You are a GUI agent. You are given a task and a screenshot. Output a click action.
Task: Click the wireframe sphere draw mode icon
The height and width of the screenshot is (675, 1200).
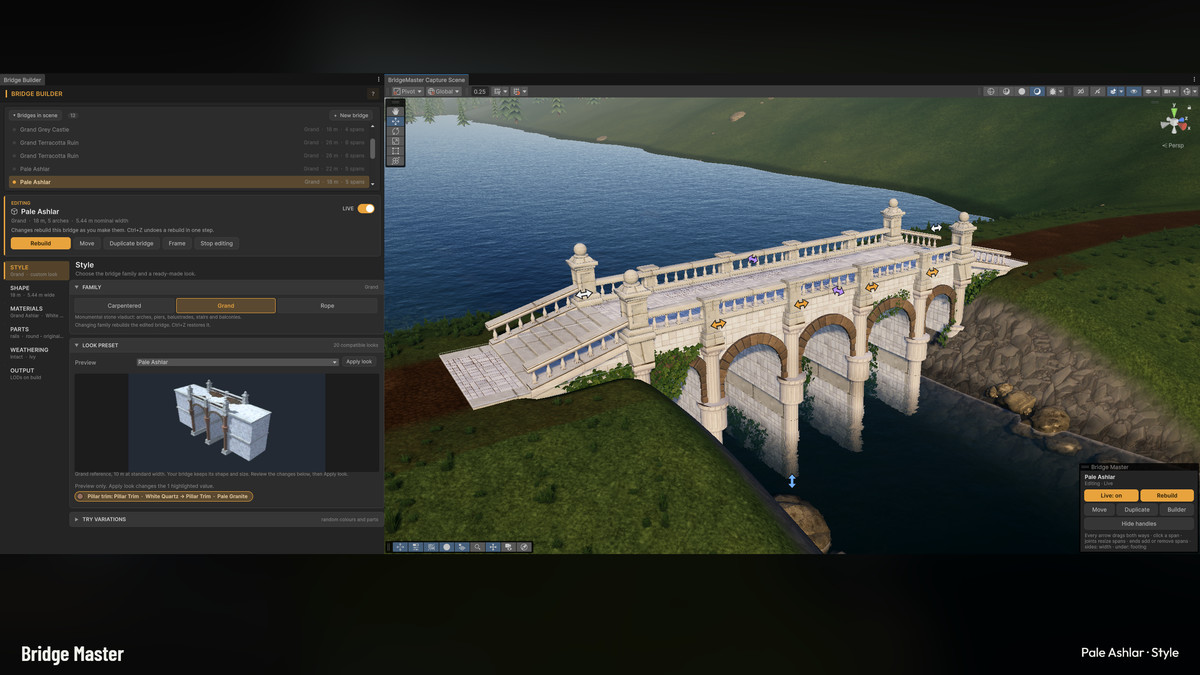991,91
